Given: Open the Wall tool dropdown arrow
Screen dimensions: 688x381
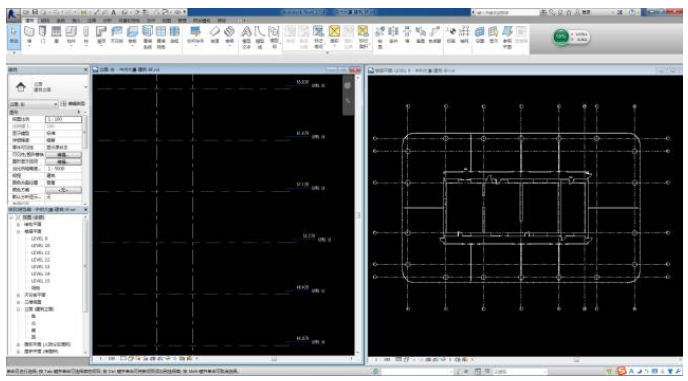Looking at the screenshot, I should click(29, 46).
